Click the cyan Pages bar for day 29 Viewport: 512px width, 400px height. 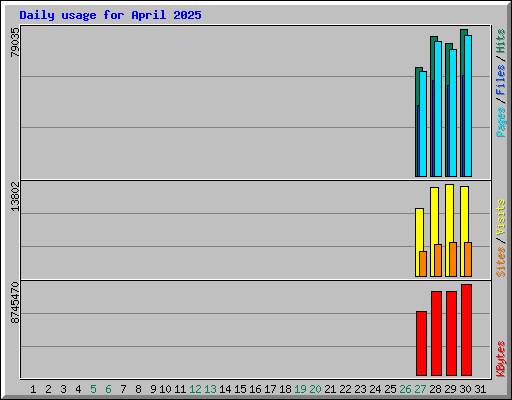click(453, 113)
